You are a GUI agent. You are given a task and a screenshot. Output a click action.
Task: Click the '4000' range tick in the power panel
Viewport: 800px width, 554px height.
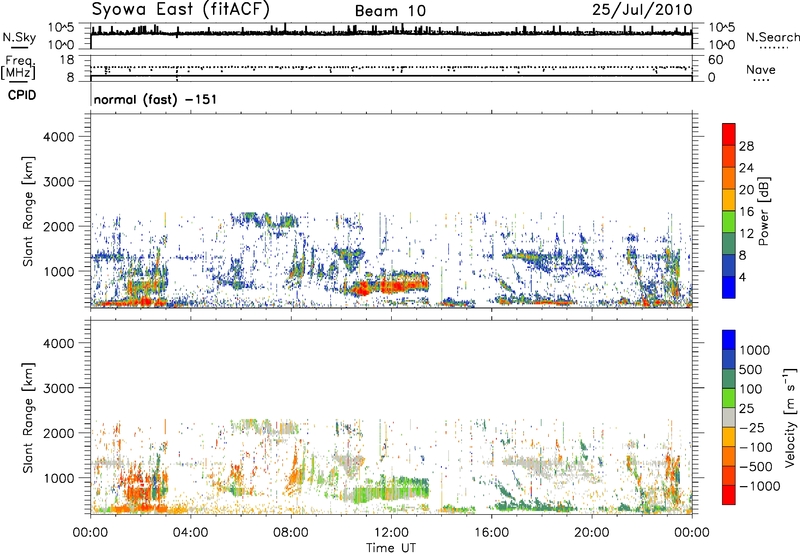pos(58,137)
